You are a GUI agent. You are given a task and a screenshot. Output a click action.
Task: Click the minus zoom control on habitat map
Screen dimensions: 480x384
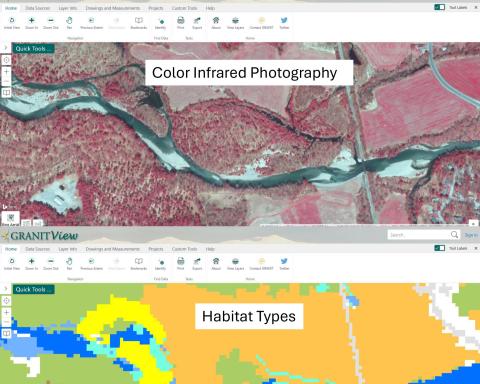click(x=6, y=322)
